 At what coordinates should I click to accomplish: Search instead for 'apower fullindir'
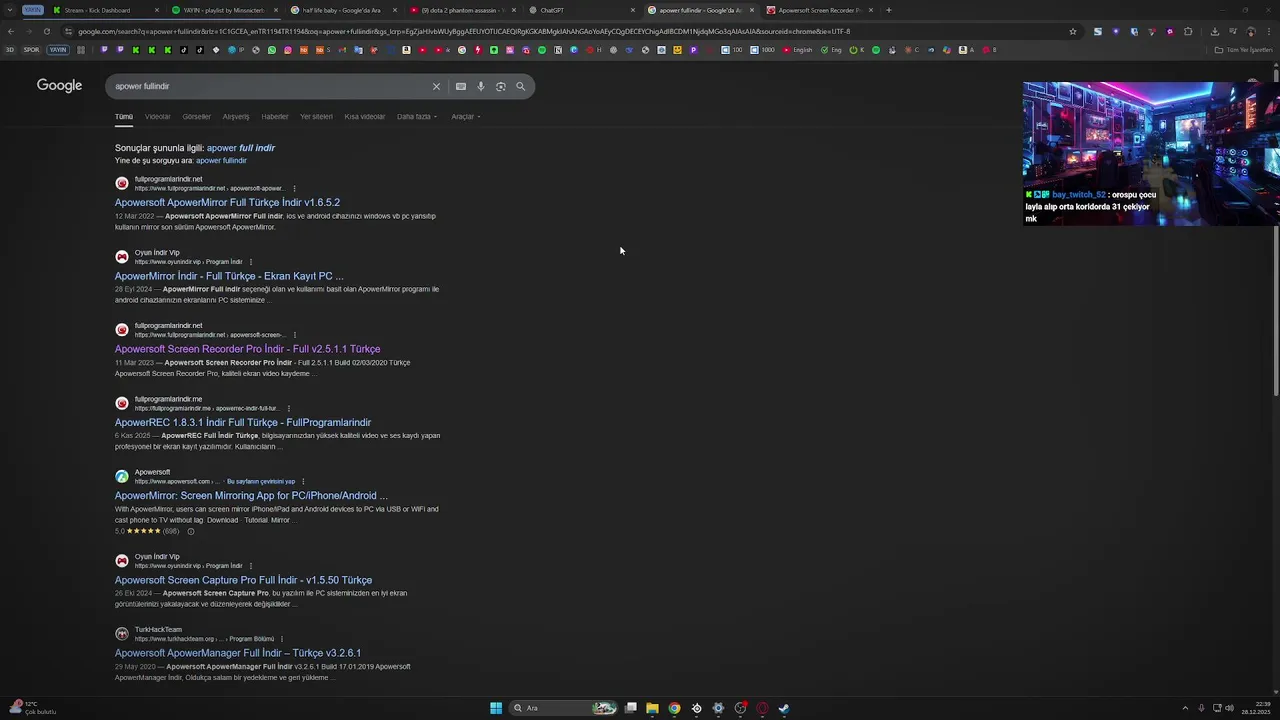pyautogui.click(x=221, y=160)
